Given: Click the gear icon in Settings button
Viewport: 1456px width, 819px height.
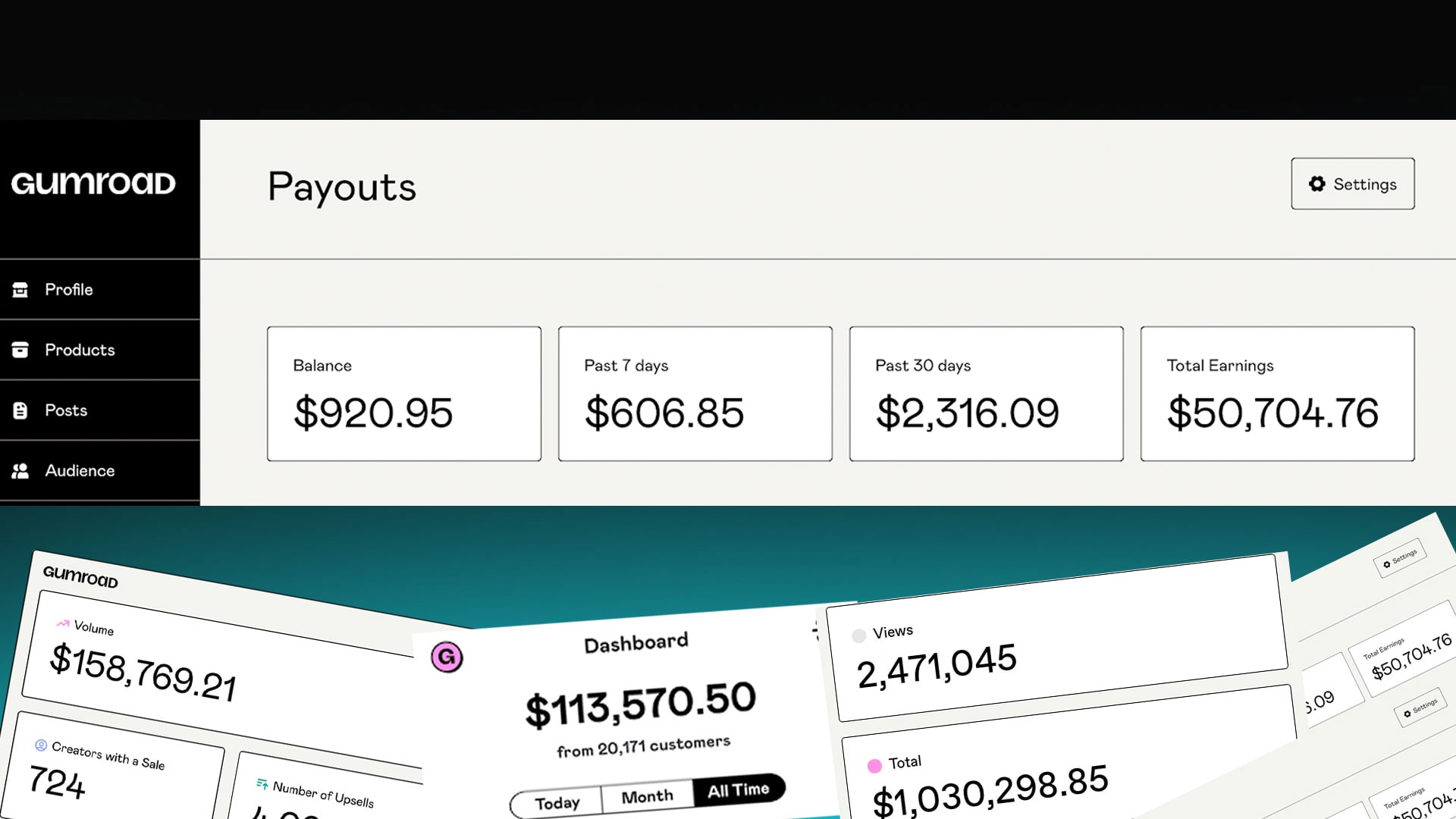Looking at the screenshot, I should tap(1317, 184).
